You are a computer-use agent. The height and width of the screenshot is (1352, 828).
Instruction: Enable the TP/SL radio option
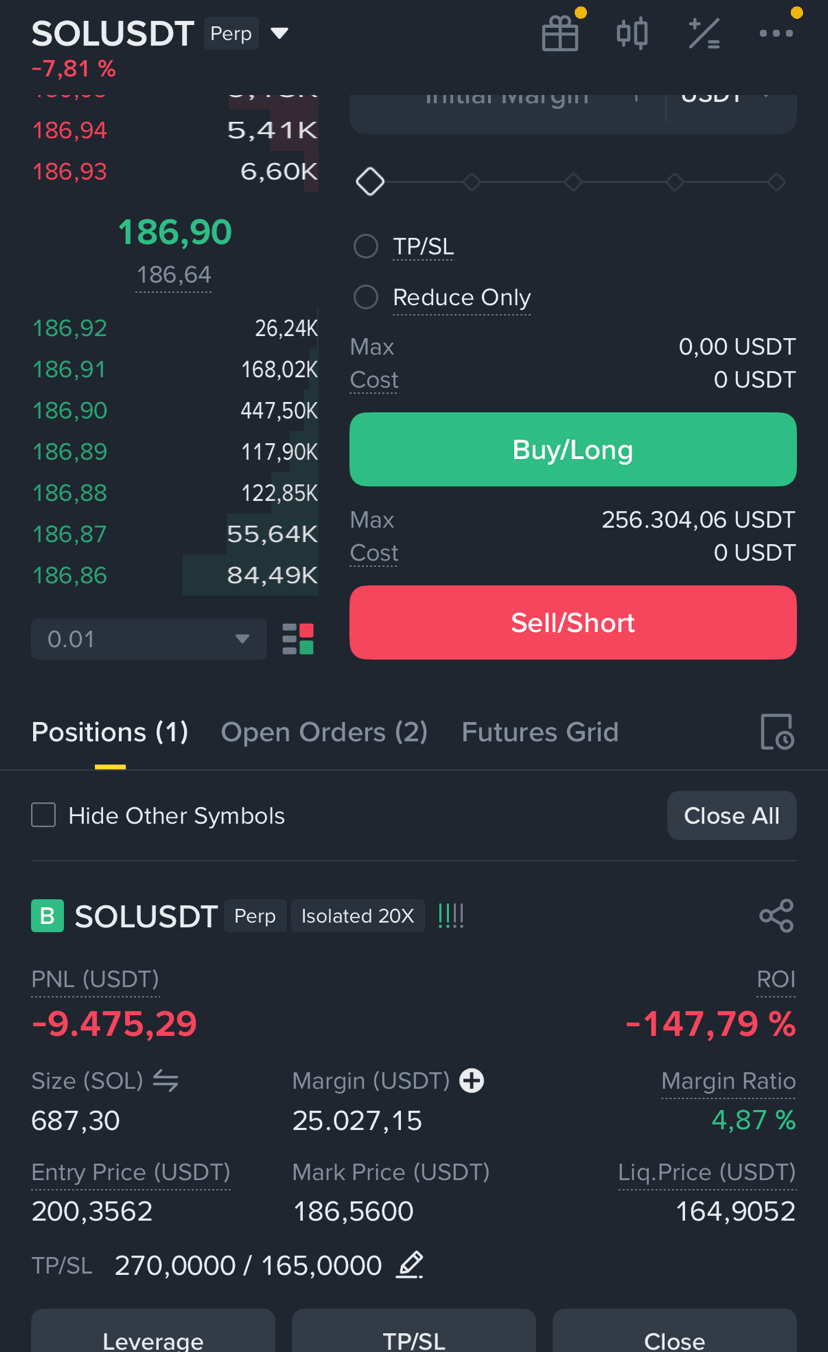[366, 246]
